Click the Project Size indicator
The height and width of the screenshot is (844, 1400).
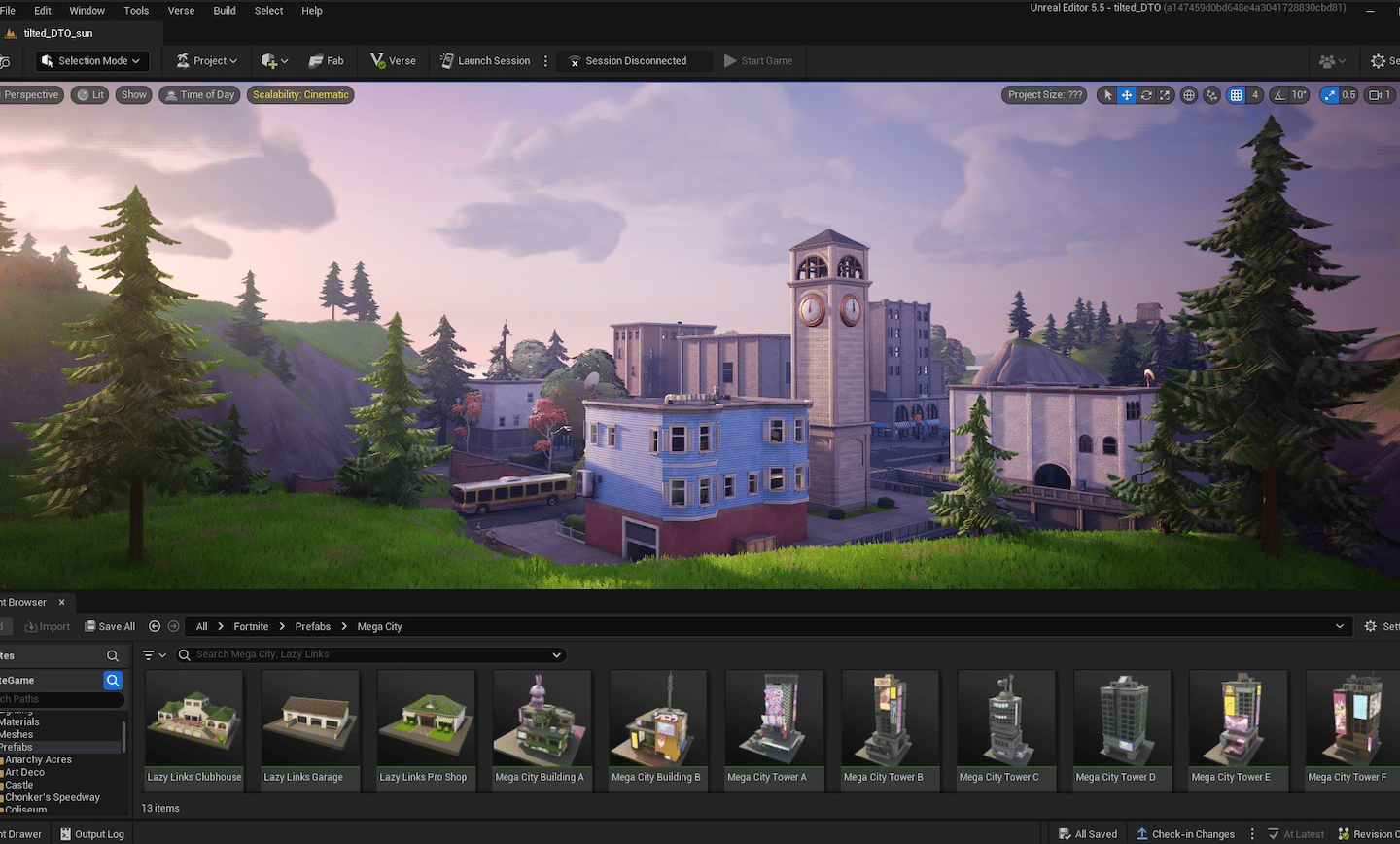[x=1044, y=95]
